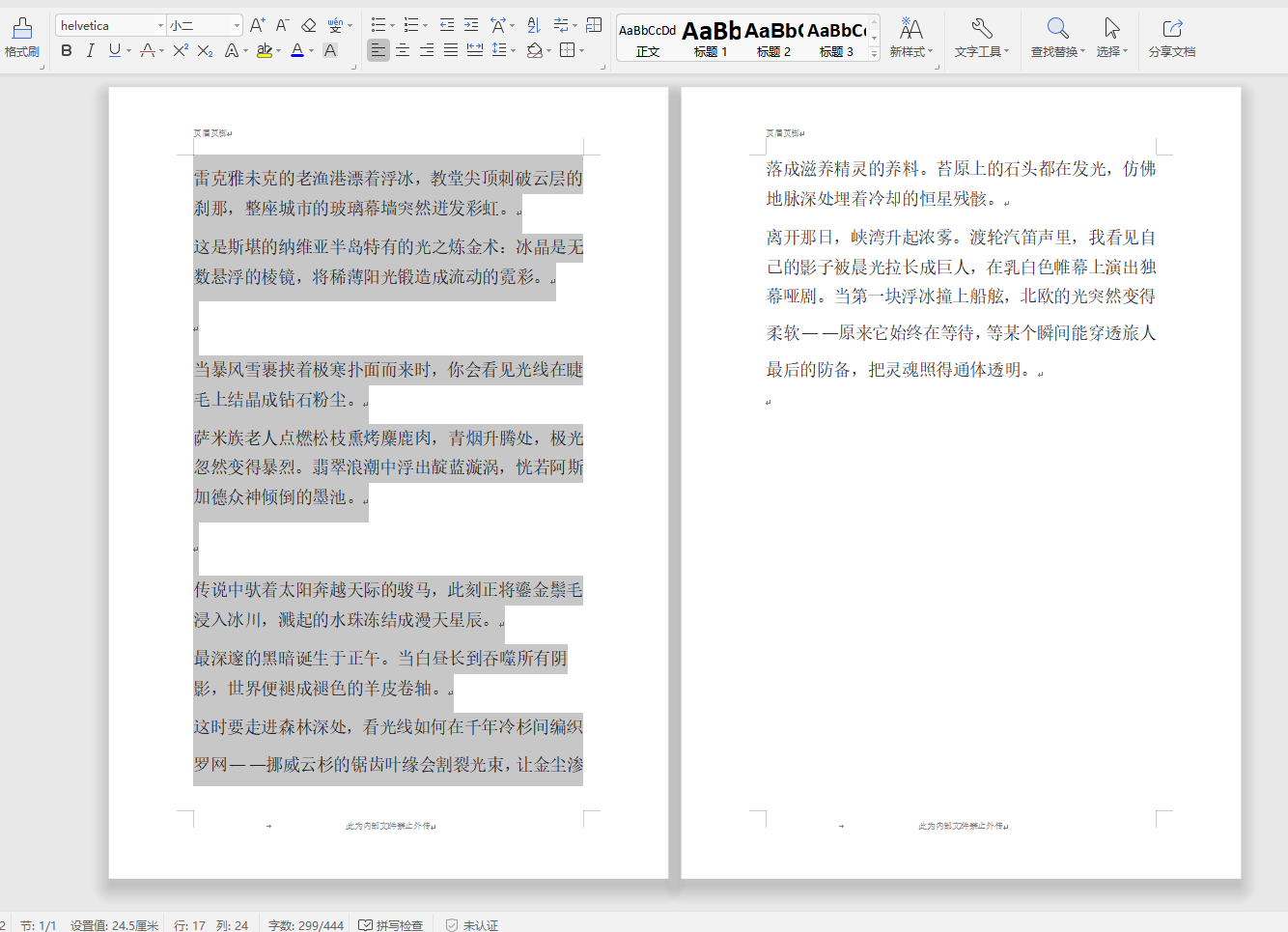Image resolution: width=1288 pixels, height=932 pixels.
Task: Click the italic formatting icon
Action: pyautogui.click(x=89, y=50)
